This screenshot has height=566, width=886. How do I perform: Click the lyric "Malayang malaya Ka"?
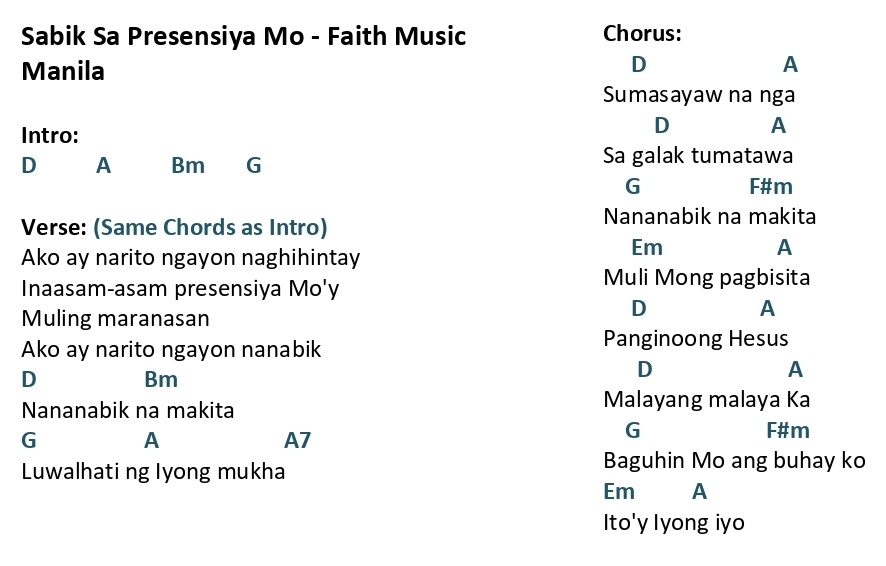pos(707,400)
